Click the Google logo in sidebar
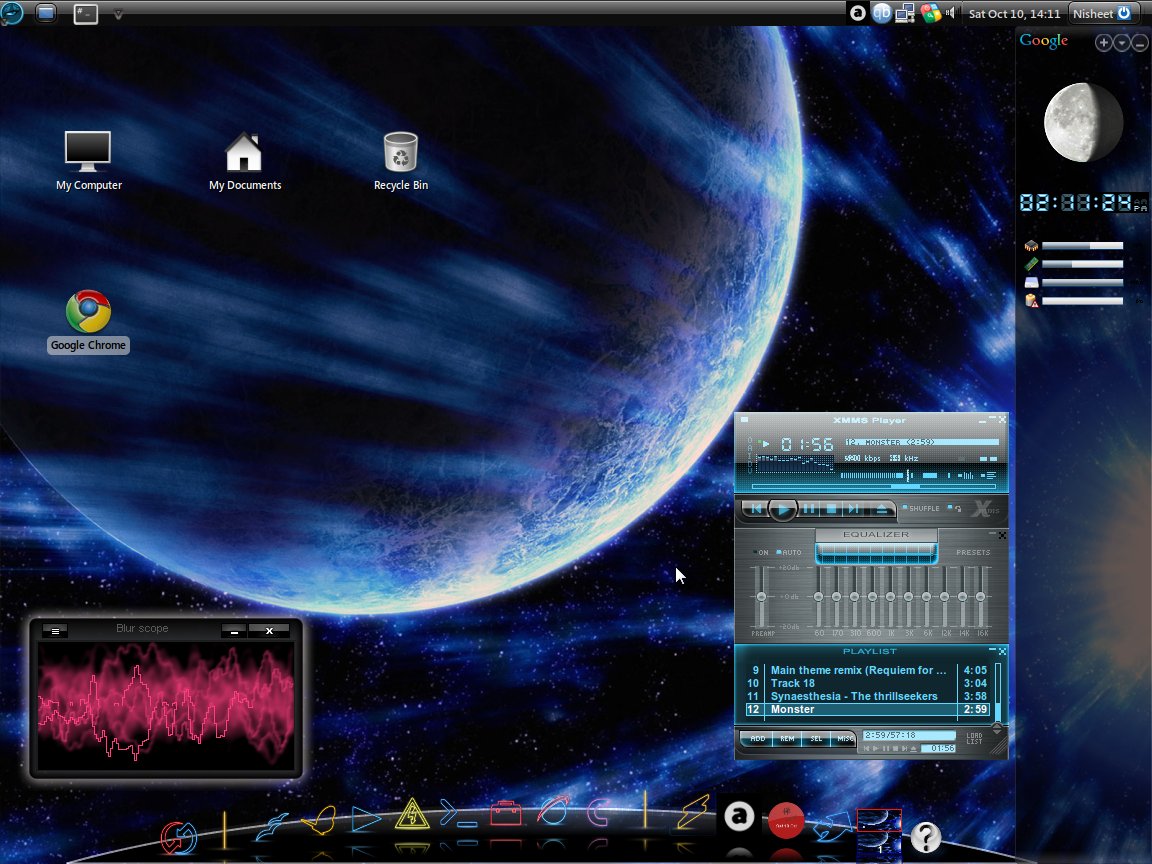This screenshot has height=864, width=1152. (x=1043, y=40)
